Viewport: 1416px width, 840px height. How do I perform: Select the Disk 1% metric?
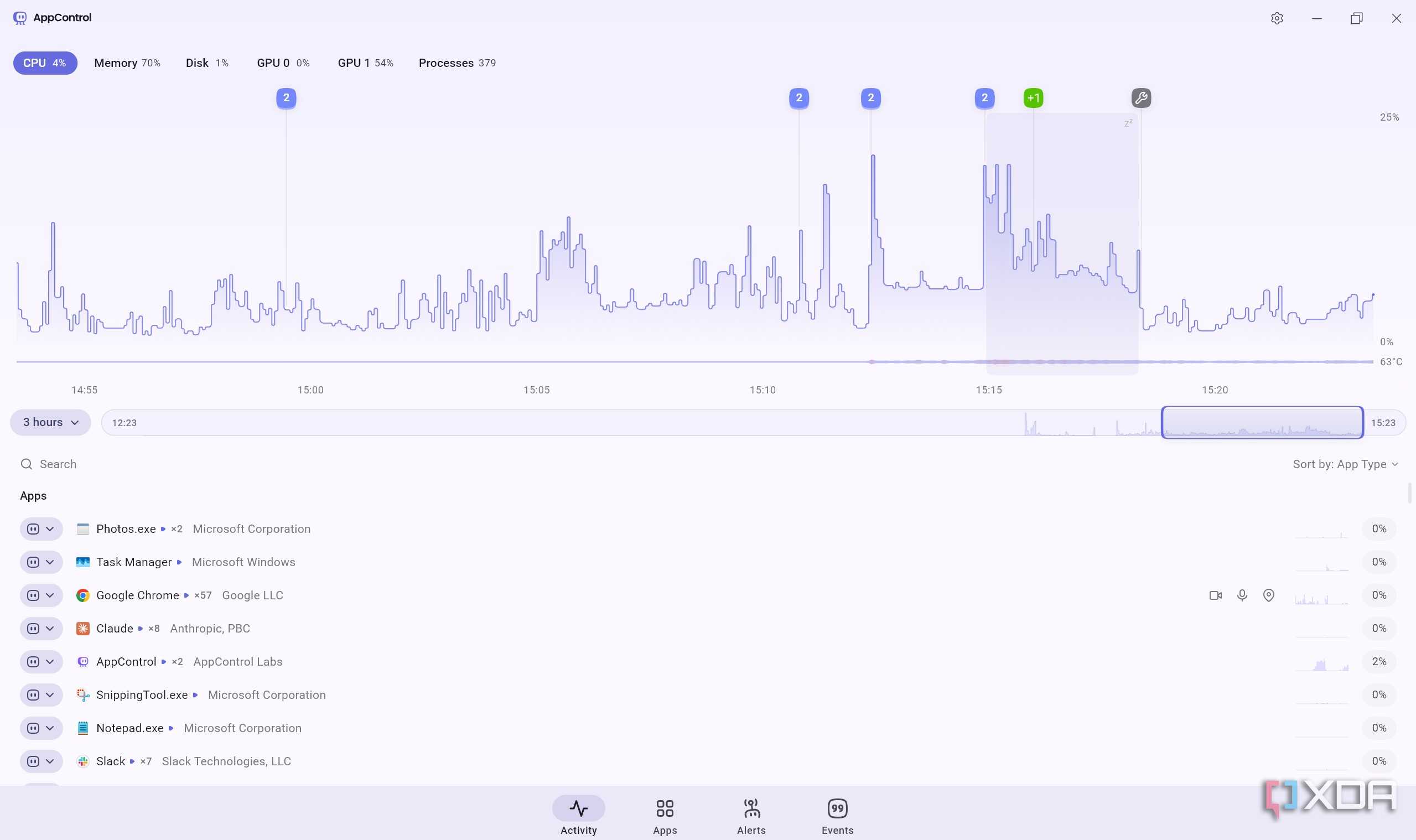(207, 63)
